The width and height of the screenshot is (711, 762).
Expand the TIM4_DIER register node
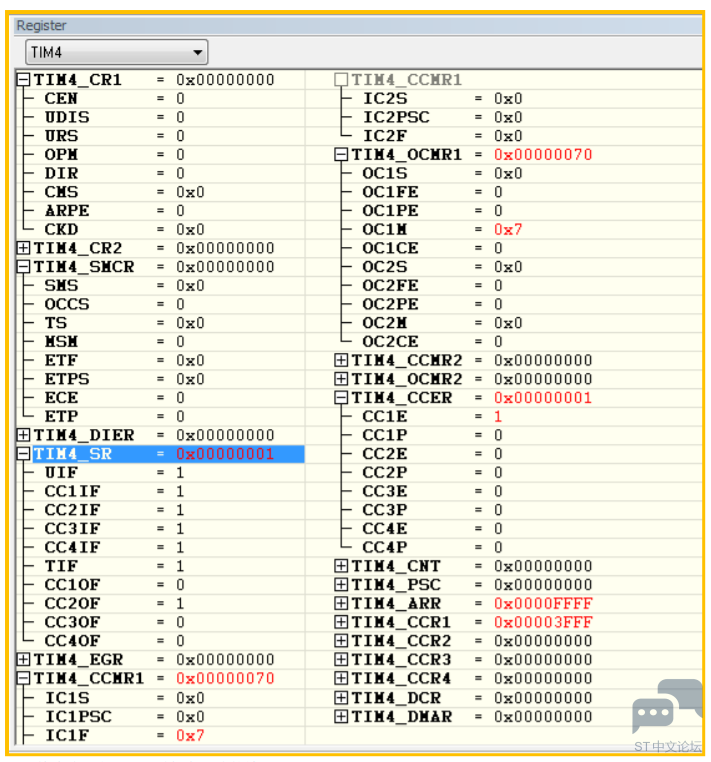[24, 435]
